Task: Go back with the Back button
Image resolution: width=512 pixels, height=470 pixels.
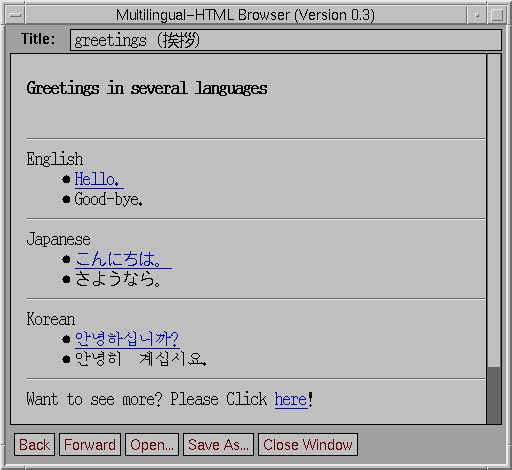Action: (34, 444)
